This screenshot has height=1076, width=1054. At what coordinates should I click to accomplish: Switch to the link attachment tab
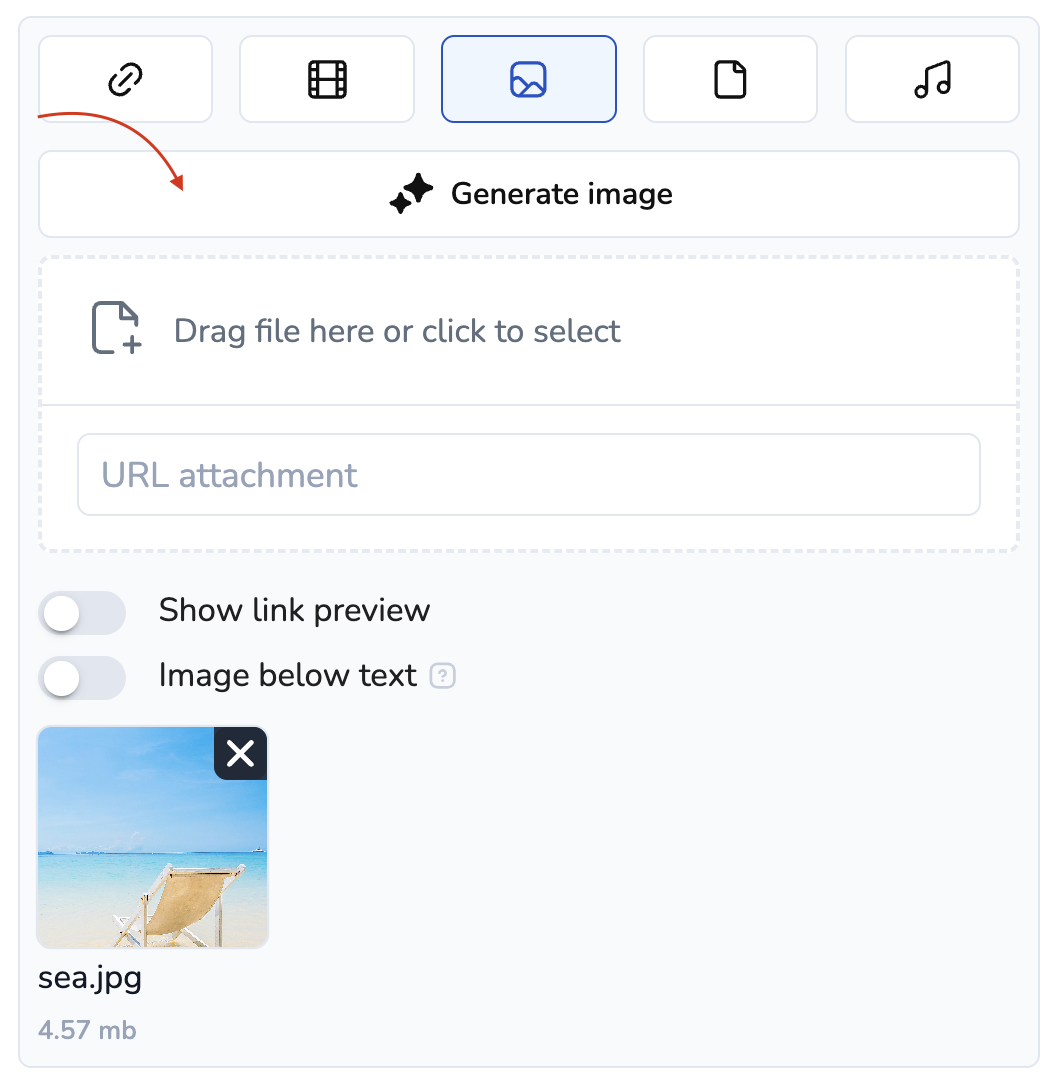click(125, 79)
